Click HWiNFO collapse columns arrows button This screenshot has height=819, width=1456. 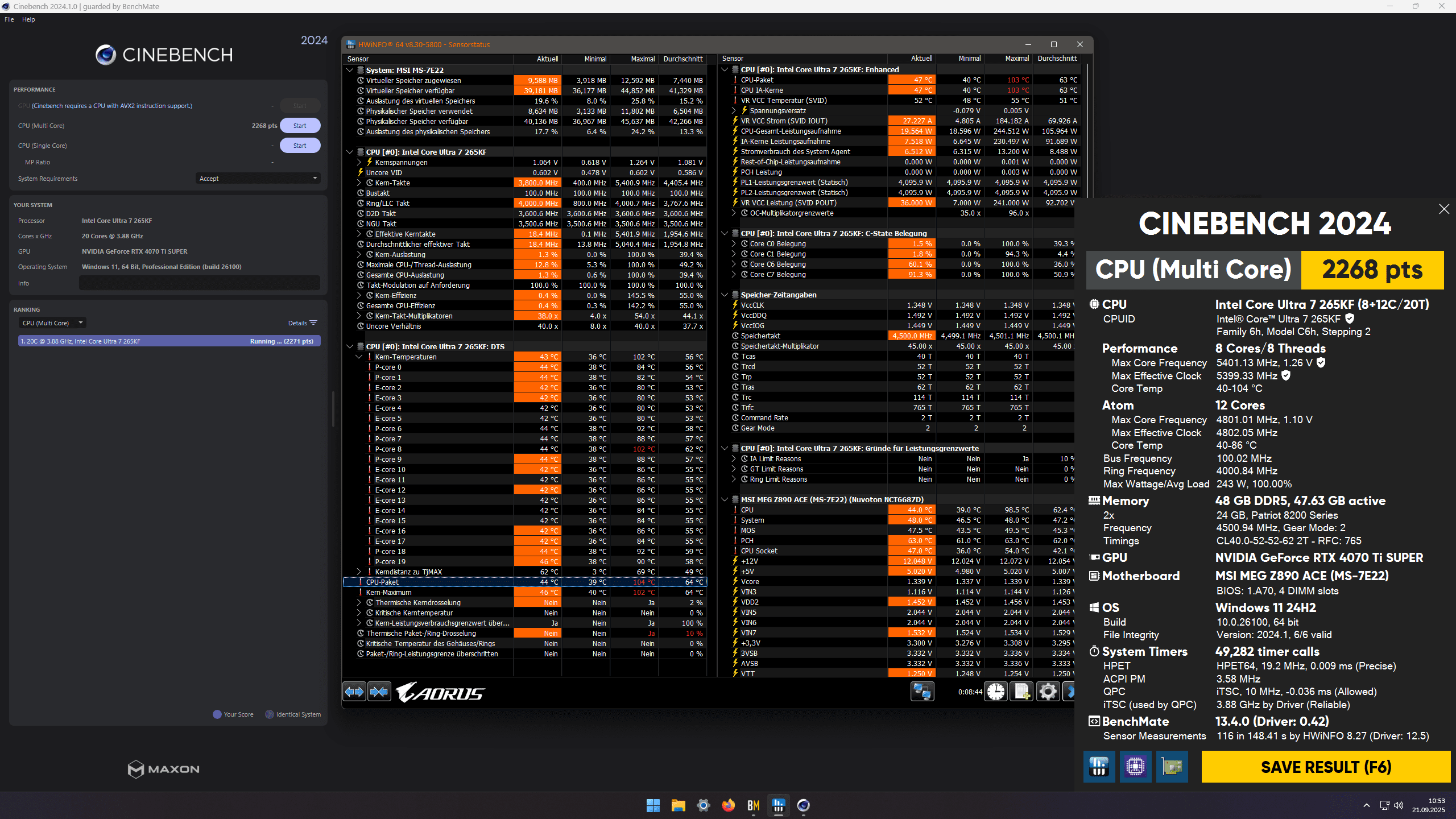[379, 692]
